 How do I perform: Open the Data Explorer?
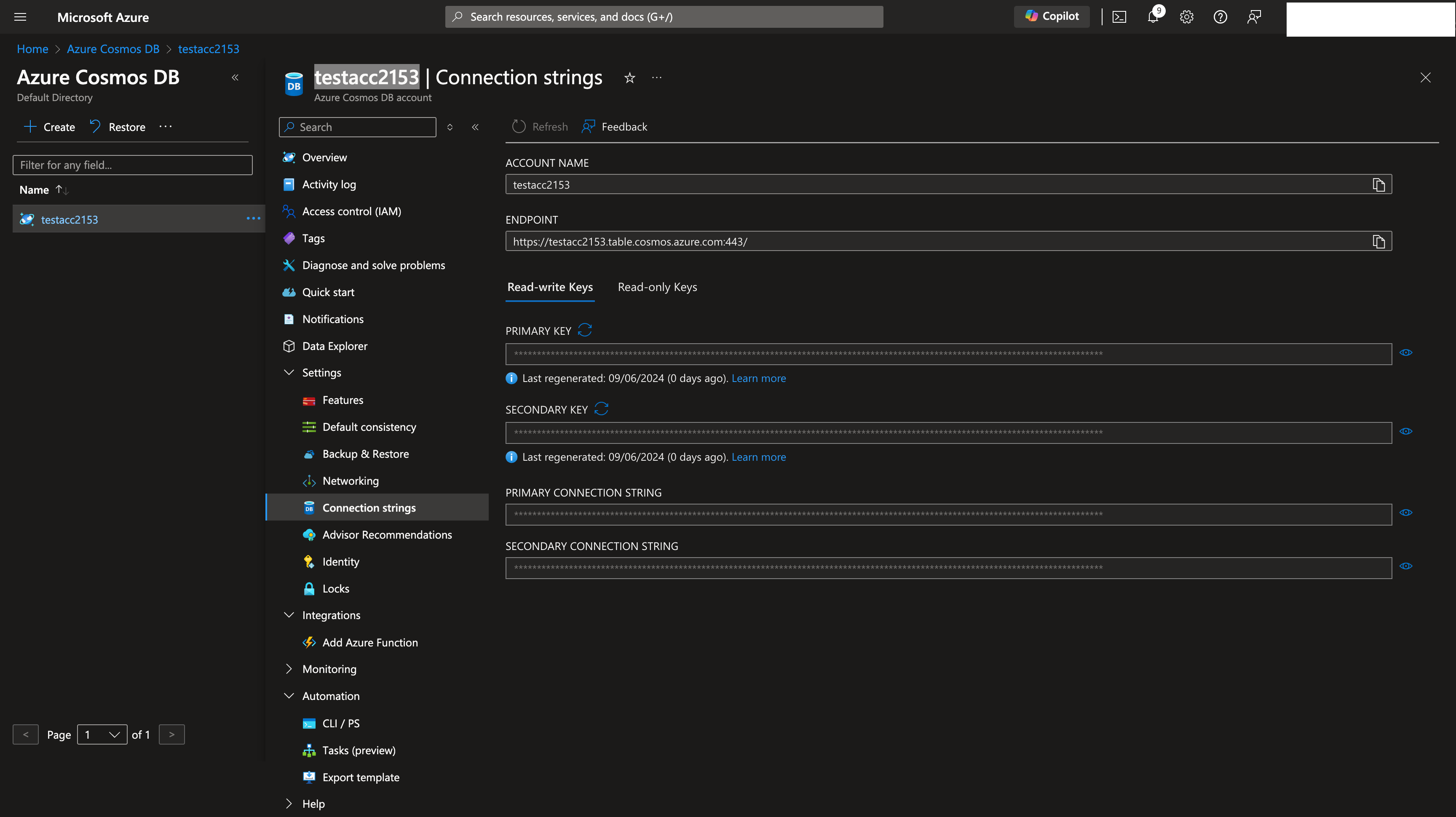(334, 345)
